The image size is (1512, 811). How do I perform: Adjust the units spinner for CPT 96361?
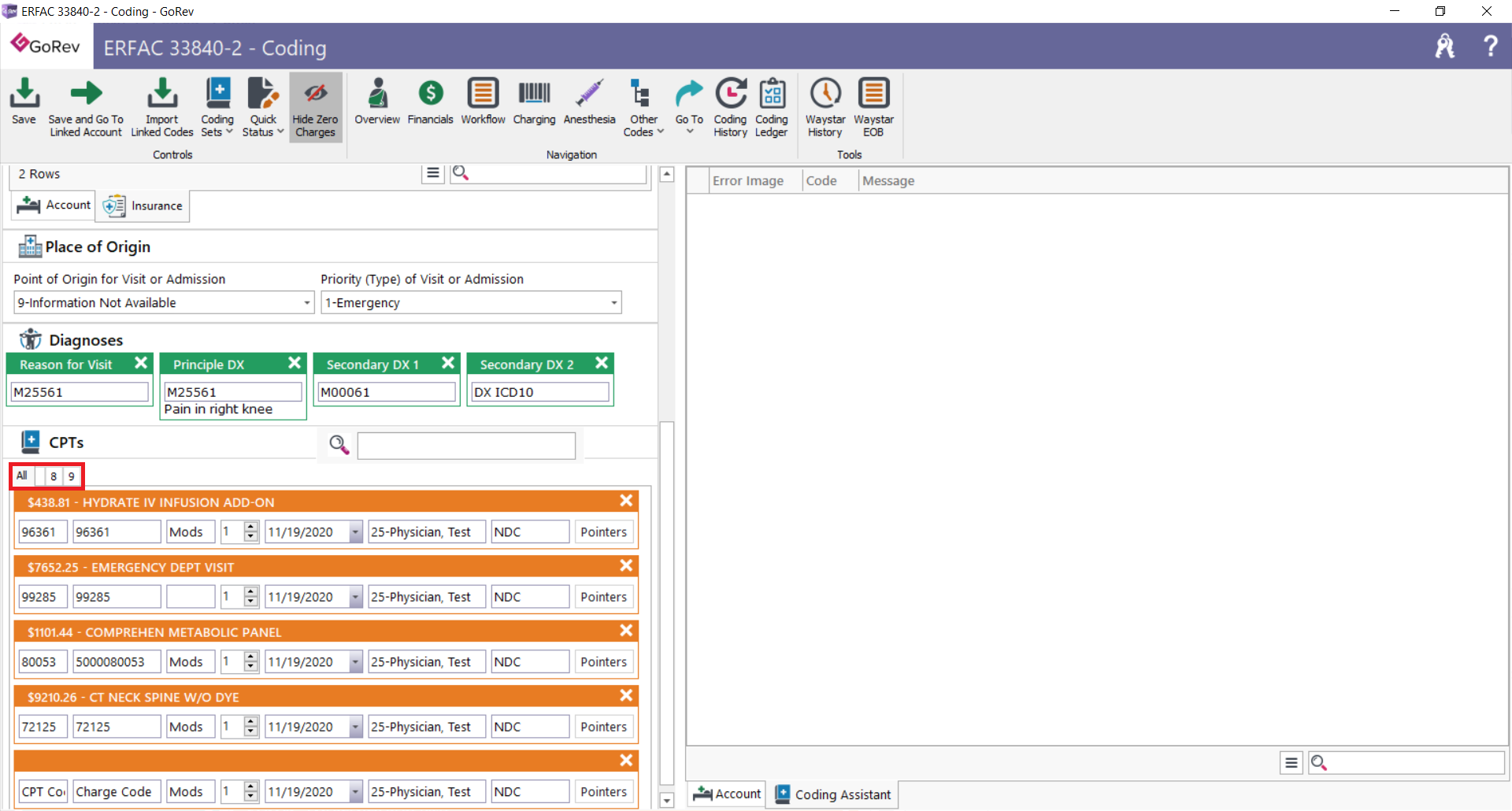[x=251, y=532]
